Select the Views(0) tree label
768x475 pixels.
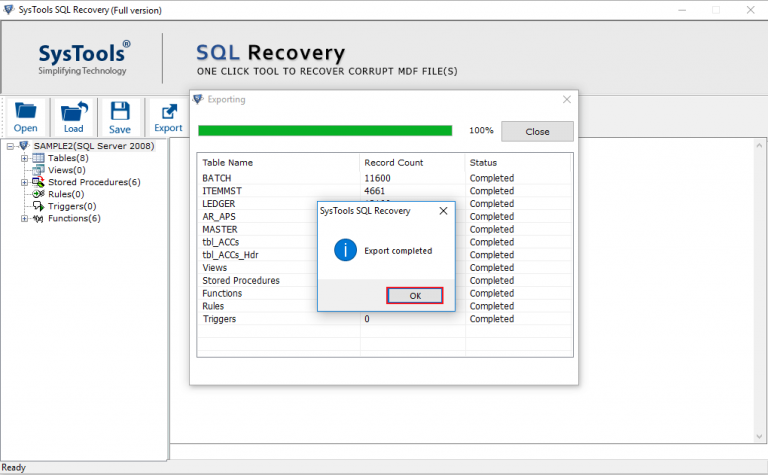pos(67,170)
